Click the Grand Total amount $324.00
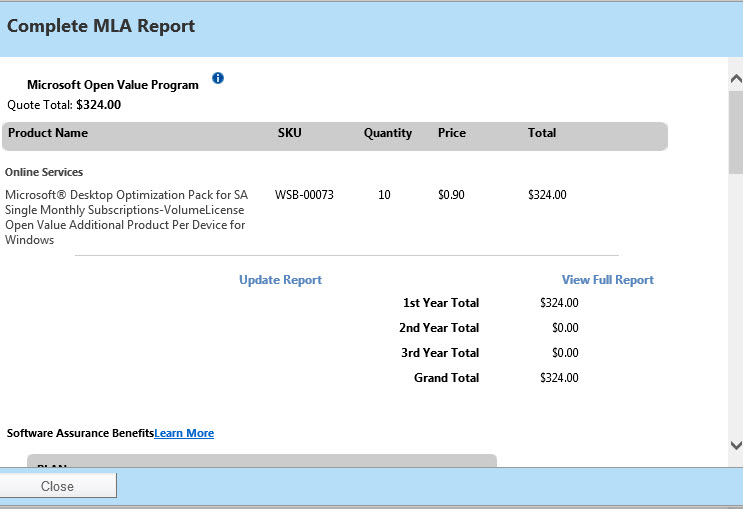Viewport: 743px width, 509px height. (x=559, y=378)
